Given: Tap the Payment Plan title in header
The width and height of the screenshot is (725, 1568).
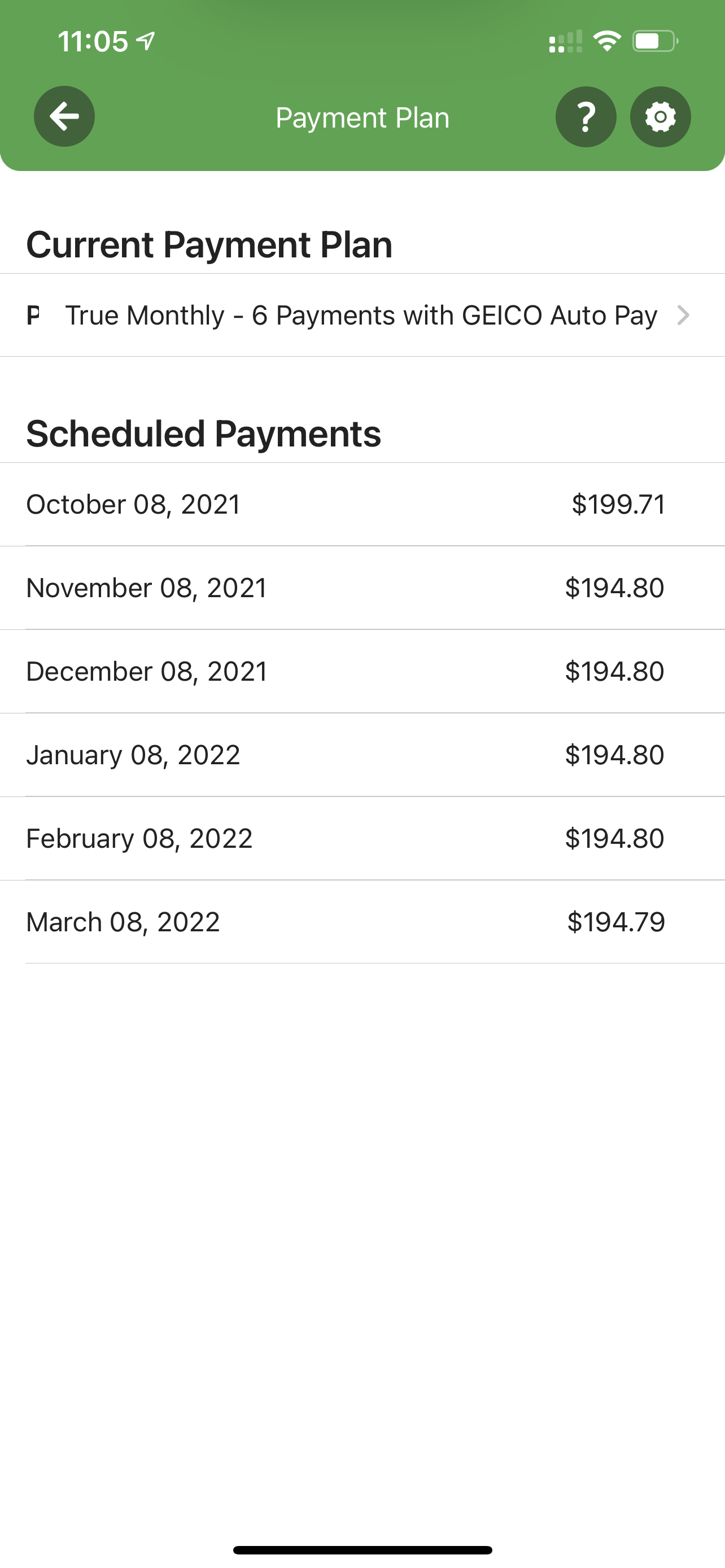Looking at the screenshot, I should [362, 117].
